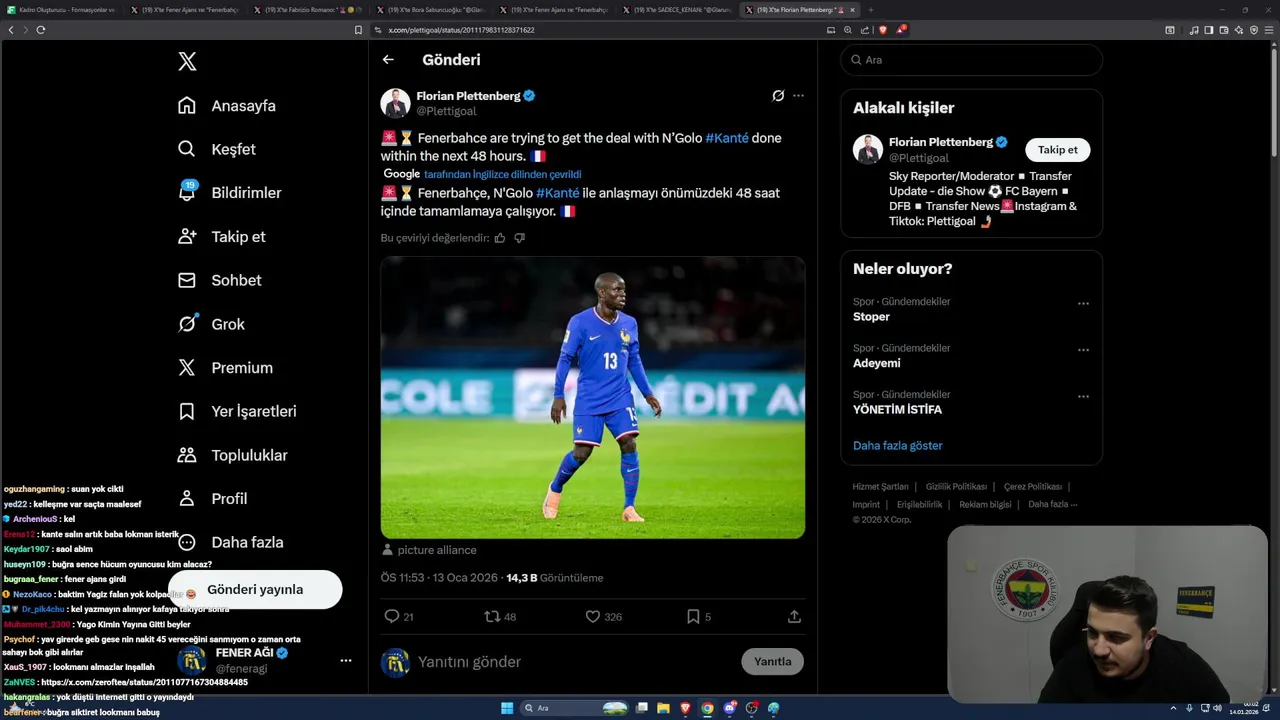Open Topluluklar communities
Image resolution: width=1280 pixels, height=720 pixels.
click(232, 455)
